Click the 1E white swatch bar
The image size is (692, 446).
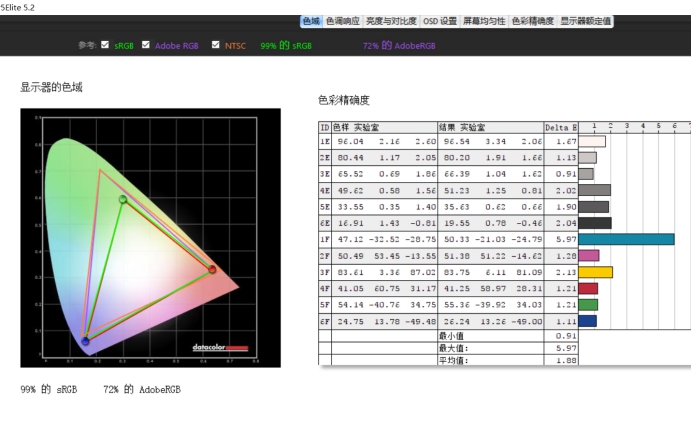[x=592, y=142]
